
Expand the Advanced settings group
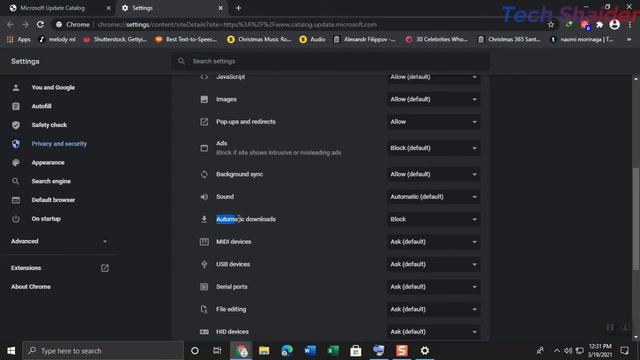click(x=59, y=241)
